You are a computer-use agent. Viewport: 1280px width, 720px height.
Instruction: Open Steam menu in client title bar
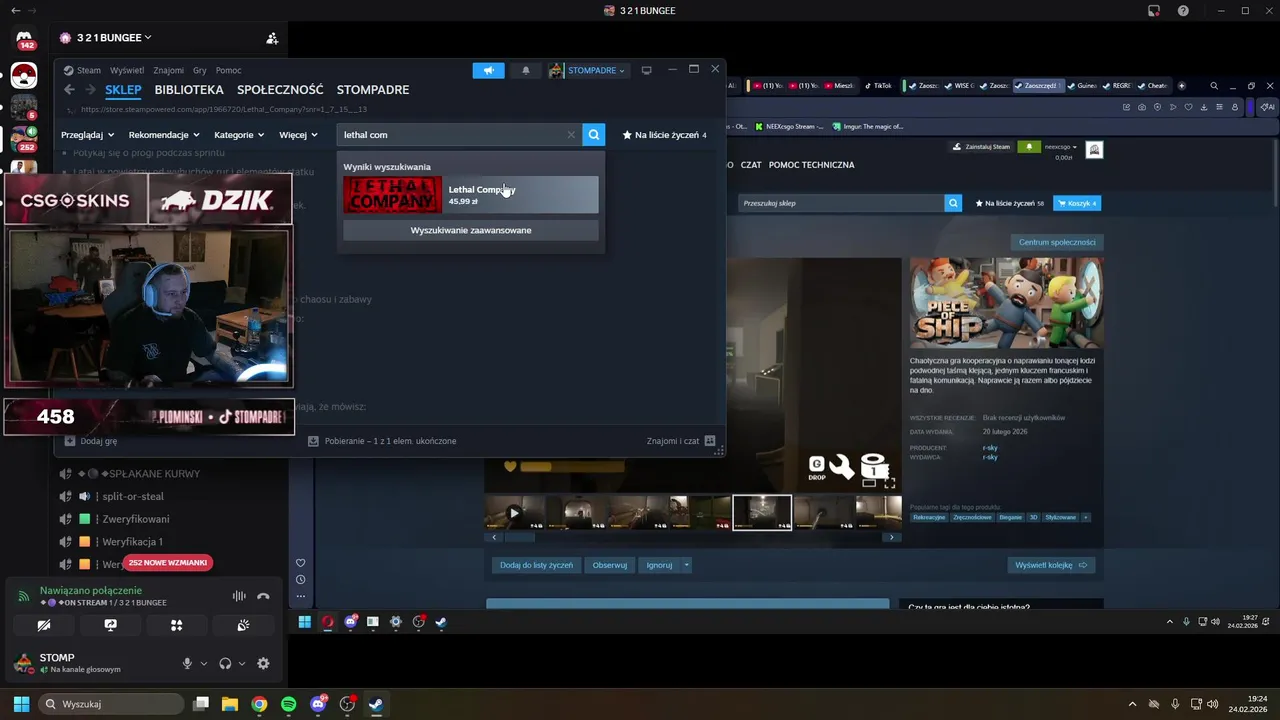(x=82, y=70)
